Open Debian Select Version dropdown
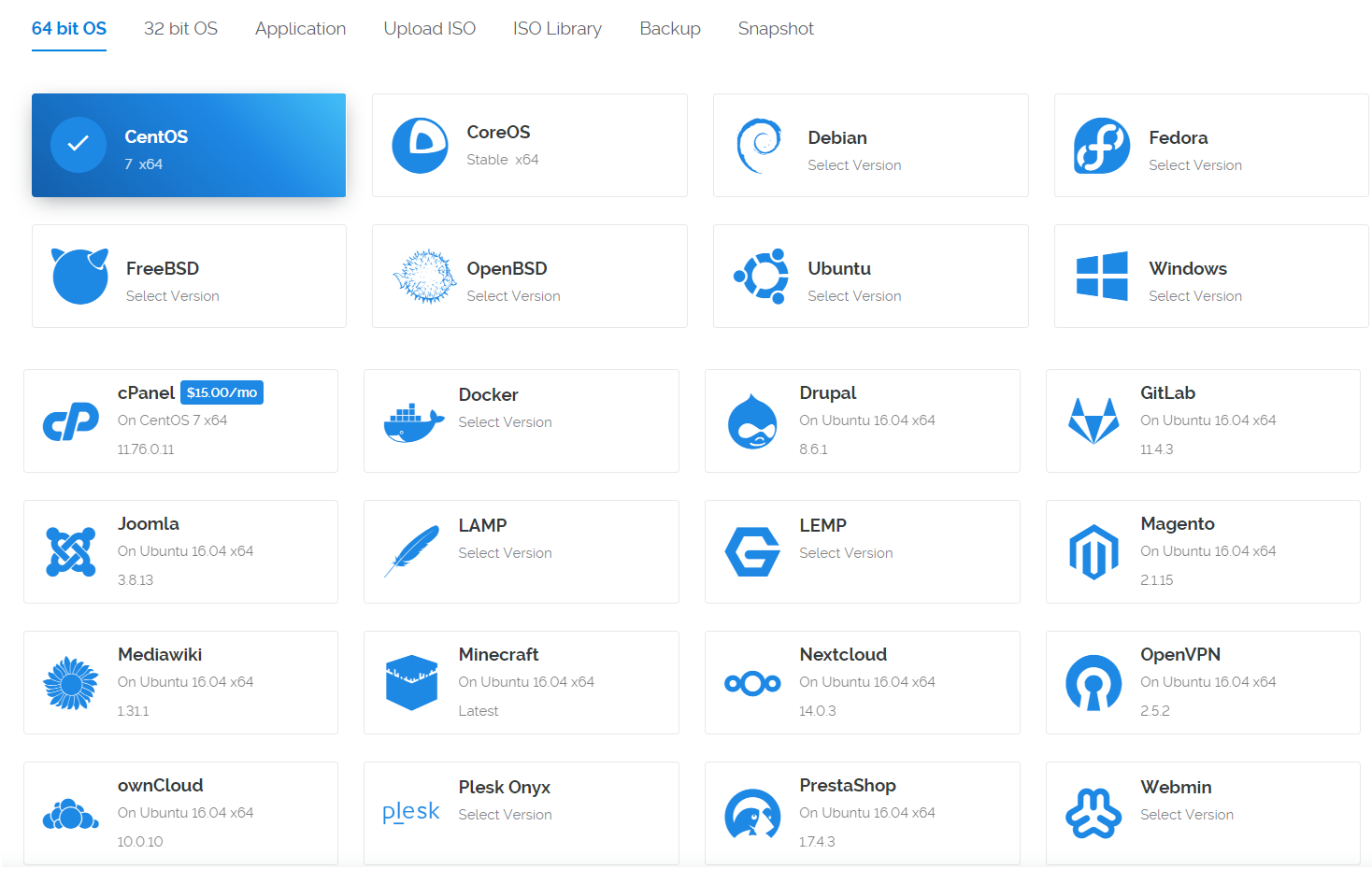 coord(854,165)
